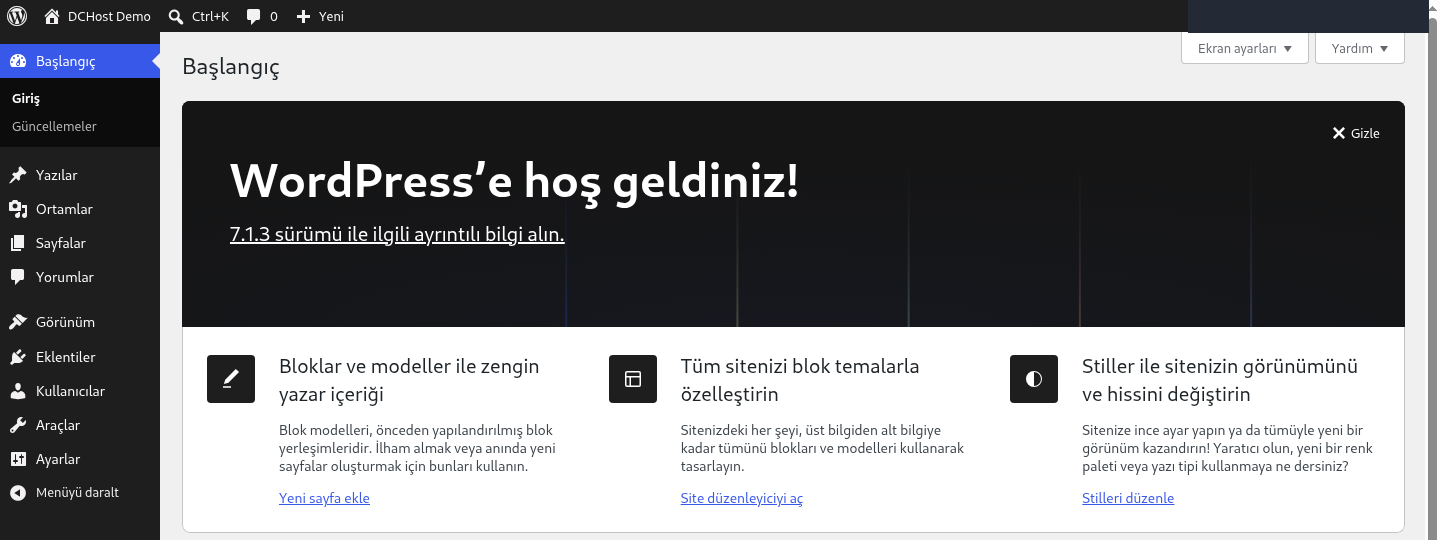
Task: Click the Ayarlar sliders icon
Action: click(18, 459)
